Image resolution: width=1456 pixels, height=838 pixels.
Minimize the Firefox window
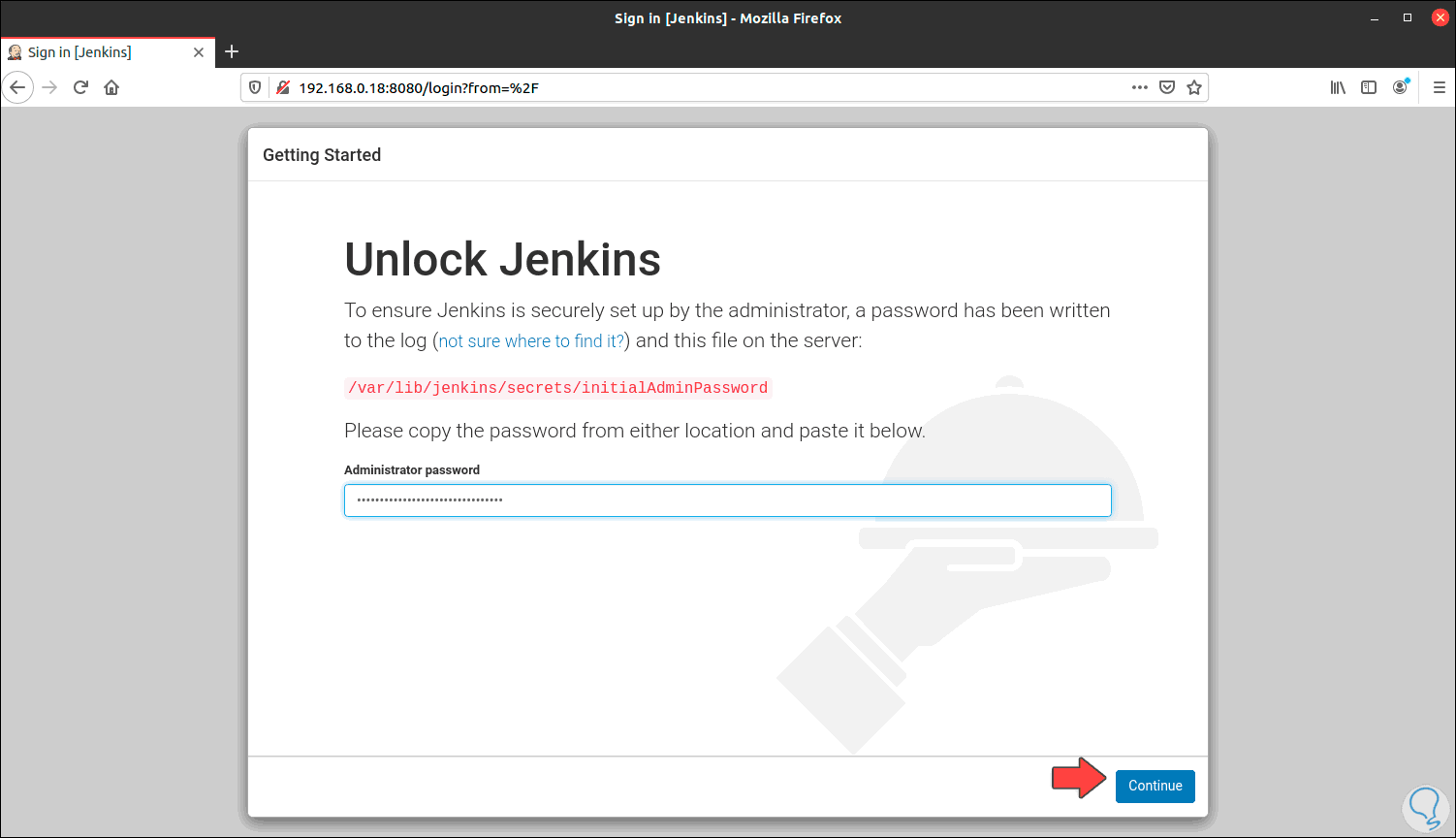tap(1375, 18)
